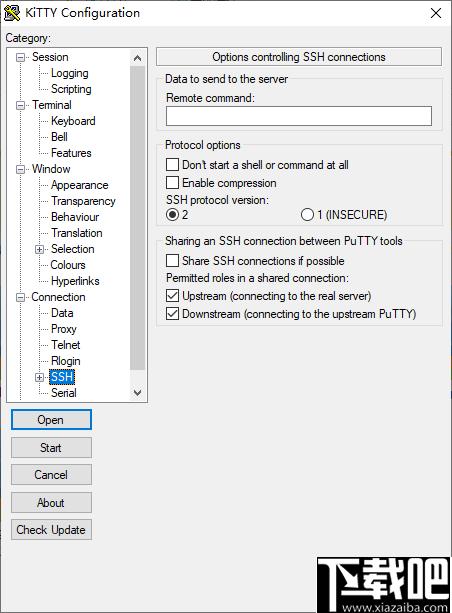
Task: Click the Check Update button
Action: point(51,530)
